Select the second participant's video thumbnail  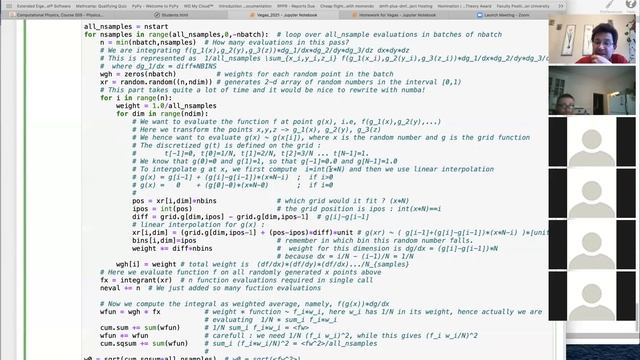point(592,91)
